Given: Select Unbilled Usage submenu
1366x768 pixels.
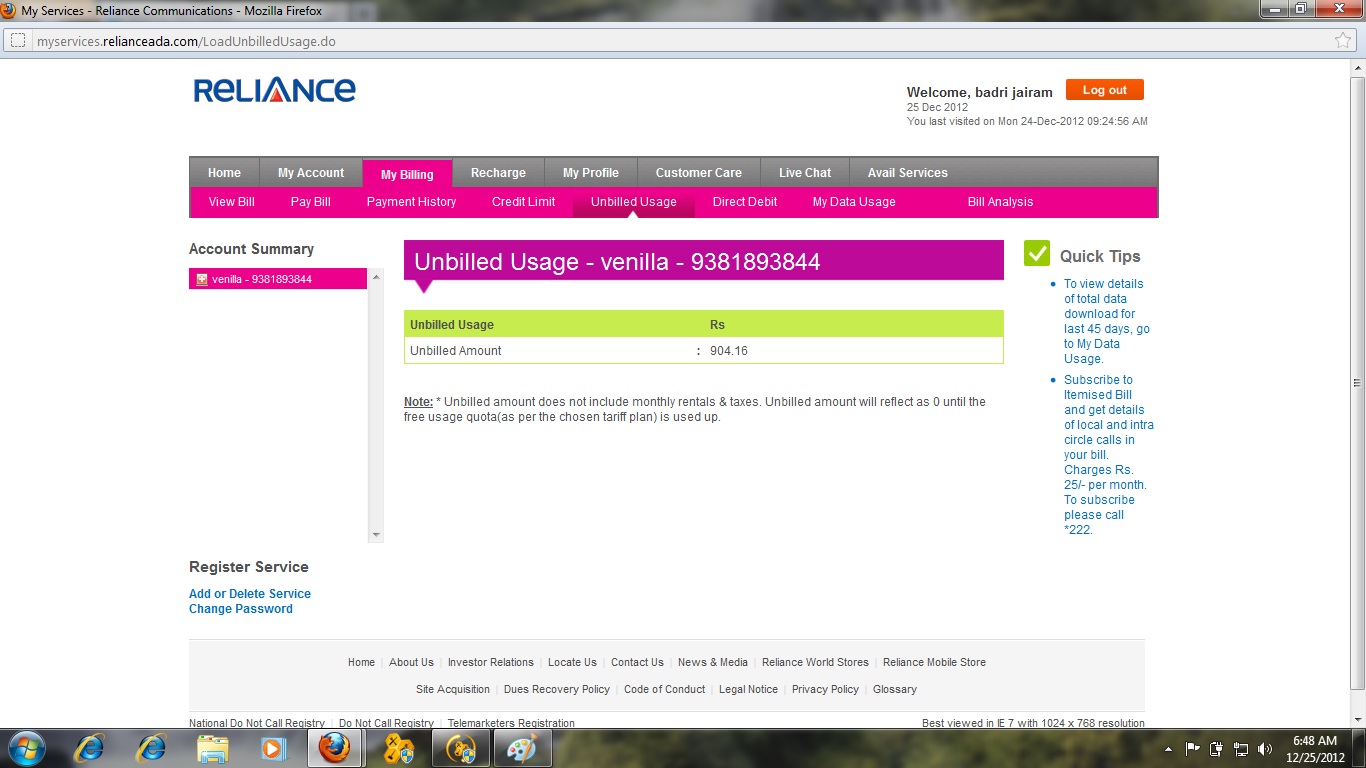Looking at the screenshot, I should 634,202.
